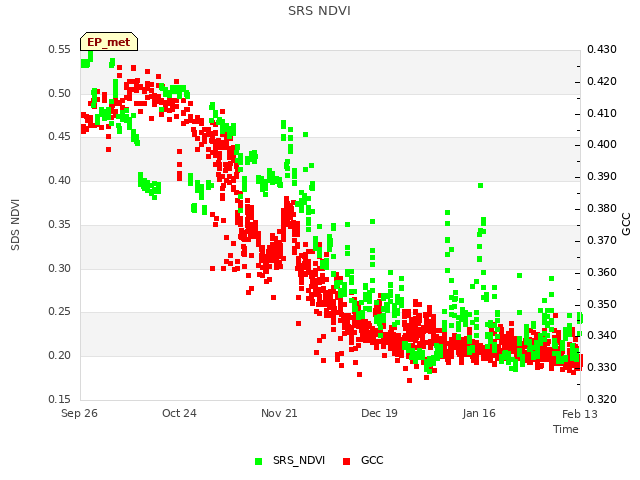The height and width of the screenshot is (480, 640).
Task: Click the SDS NDVI left axis title
Action: (15, 224)
